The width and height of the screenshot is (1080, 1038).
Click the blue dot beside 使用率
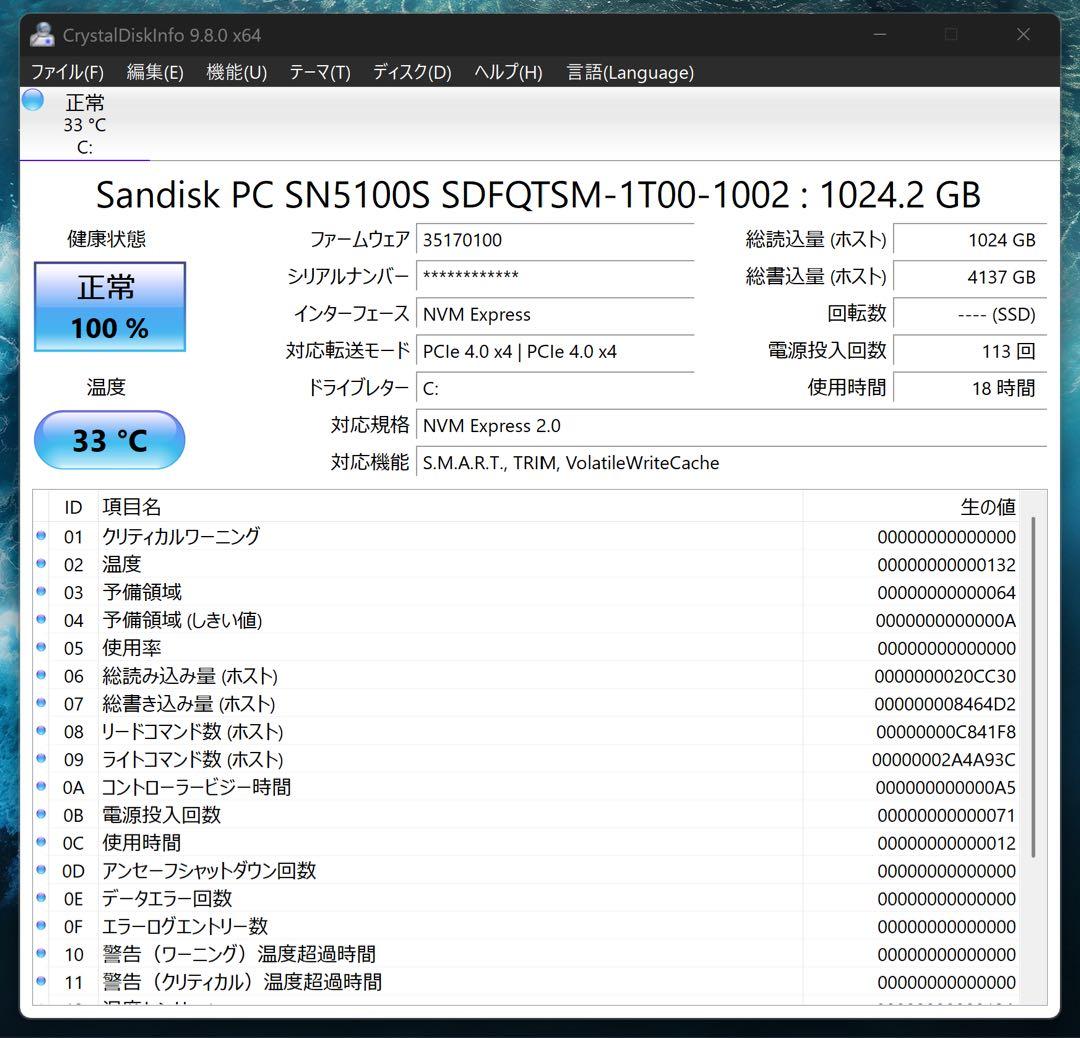[x=40, y=648]
